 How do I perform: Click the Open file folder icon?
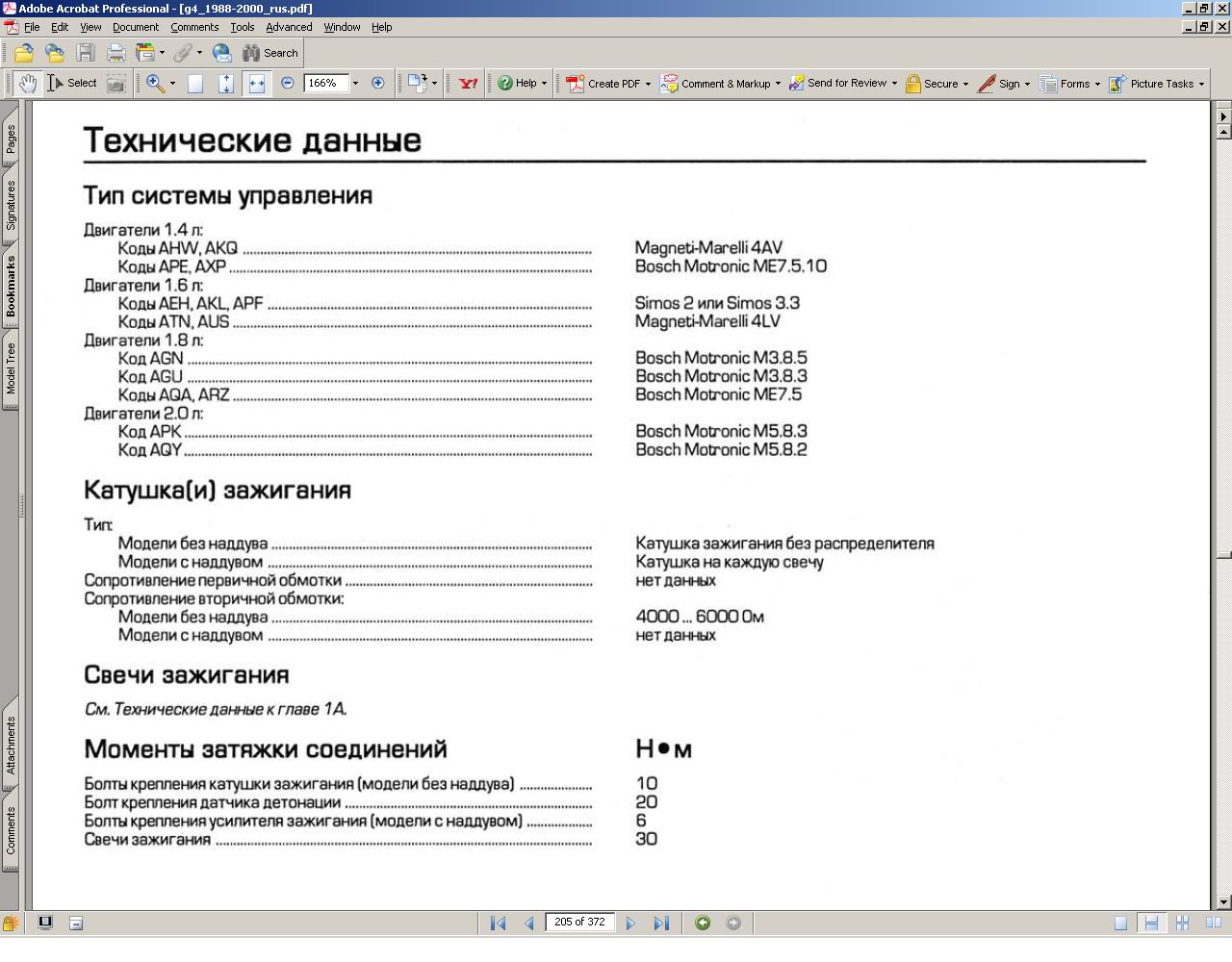tap(23, 53)
